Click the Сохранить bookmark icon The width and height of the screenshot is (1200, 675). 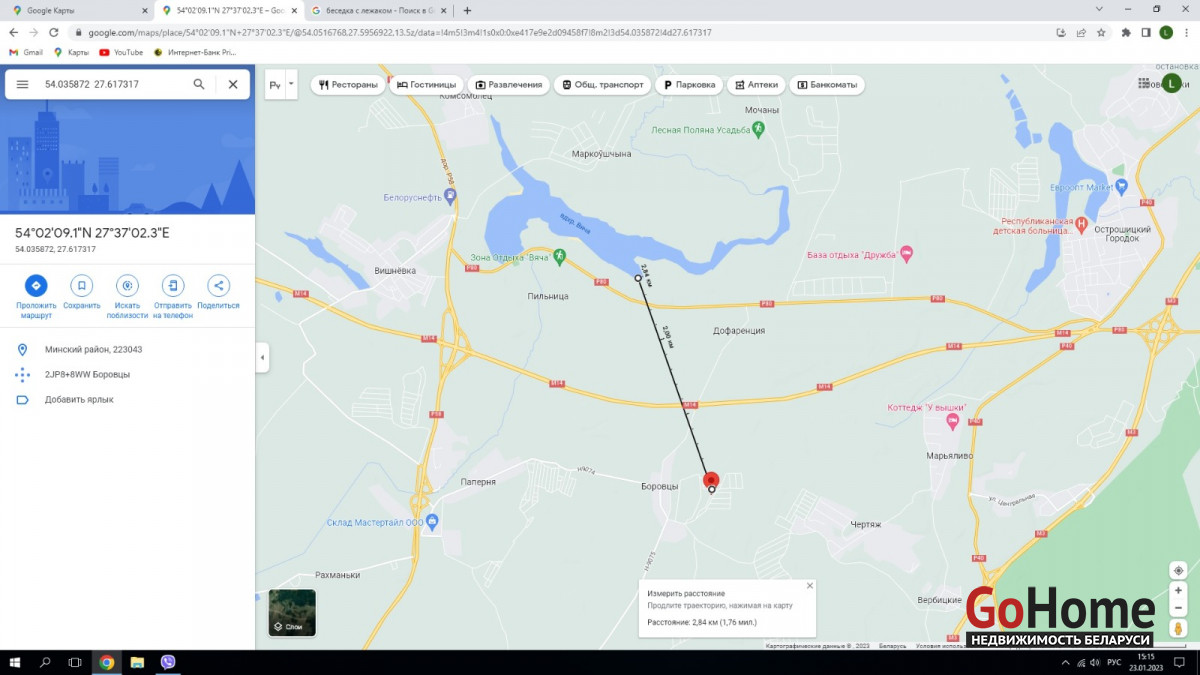tap(82, 285)
